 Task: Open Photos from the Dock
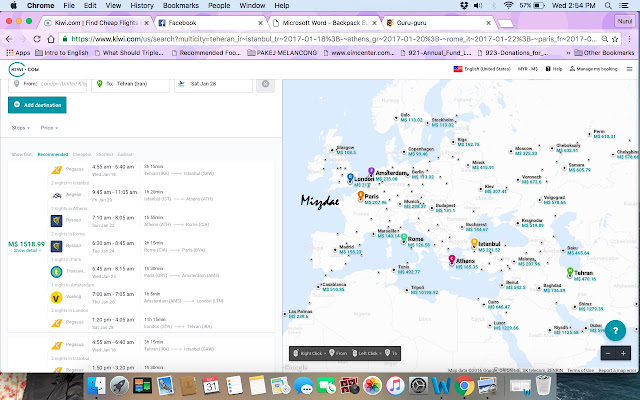point(372,385)
